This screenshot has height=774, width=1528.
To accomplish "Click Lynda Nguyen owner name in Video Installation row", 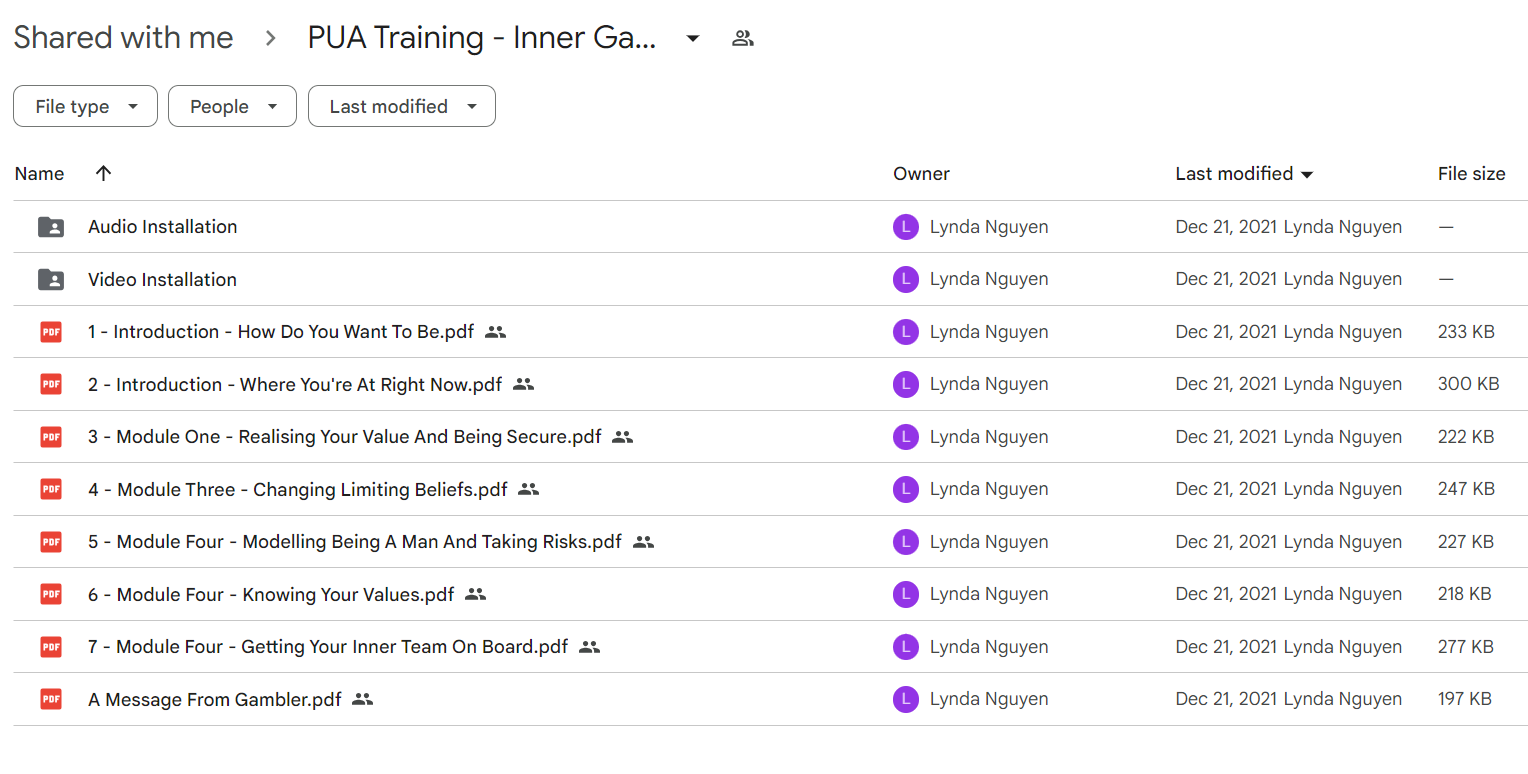I will click(x=989, y=280).
